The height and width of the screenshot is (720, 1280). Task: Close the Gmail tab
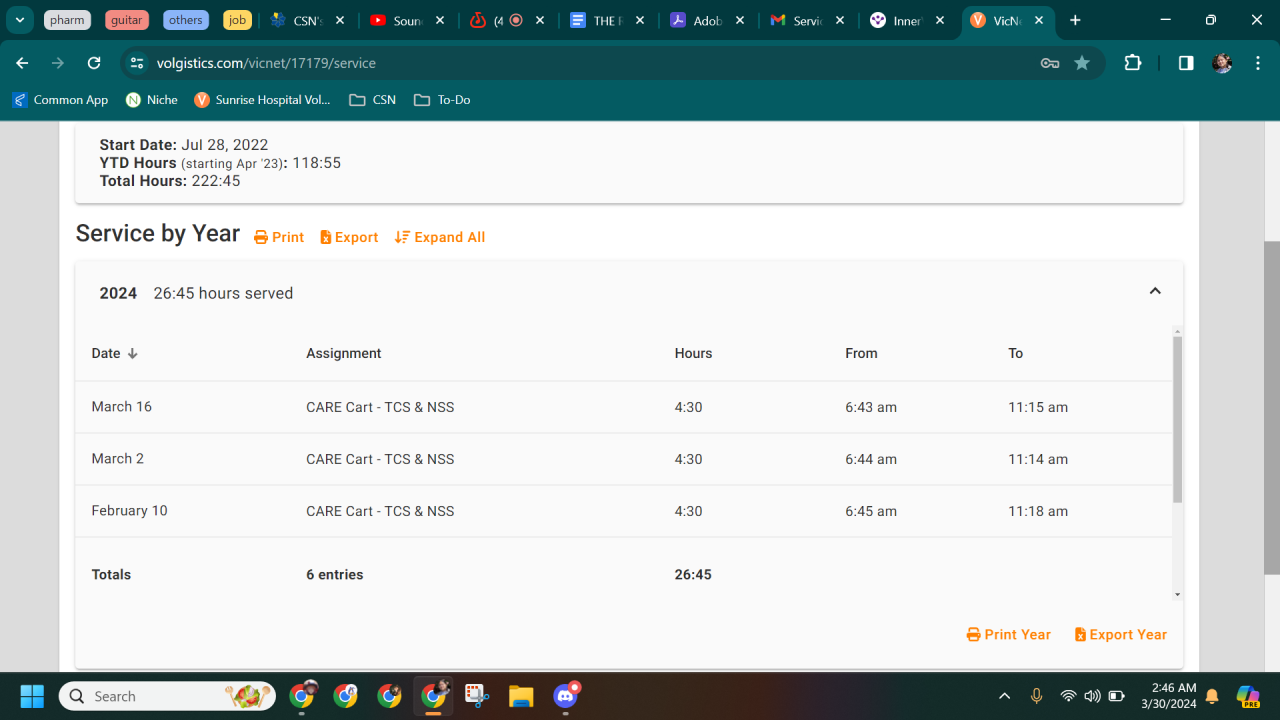(x=840, y=20)
